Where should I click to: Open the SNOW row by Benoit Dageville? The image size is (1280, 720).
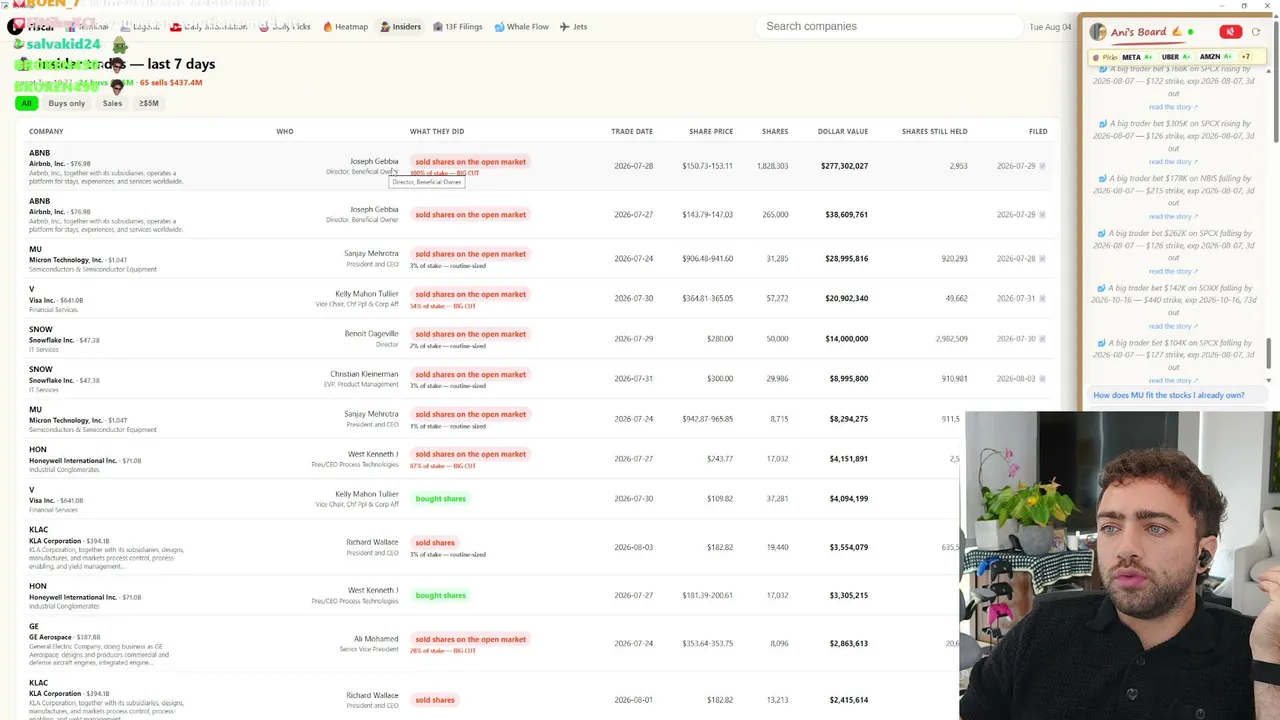click(41, 329)
